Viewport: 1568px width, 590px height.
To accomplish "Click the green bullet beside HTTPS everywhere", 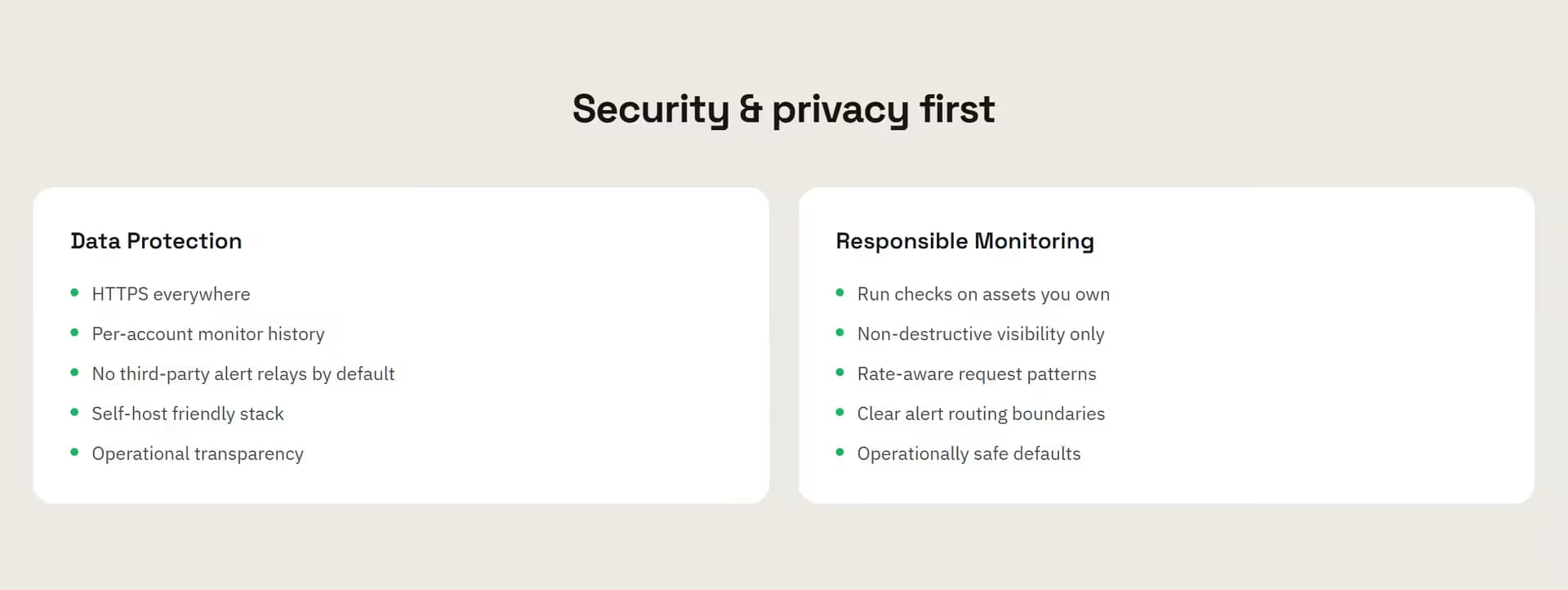I will pyautogui.click(x=74, y=293).
